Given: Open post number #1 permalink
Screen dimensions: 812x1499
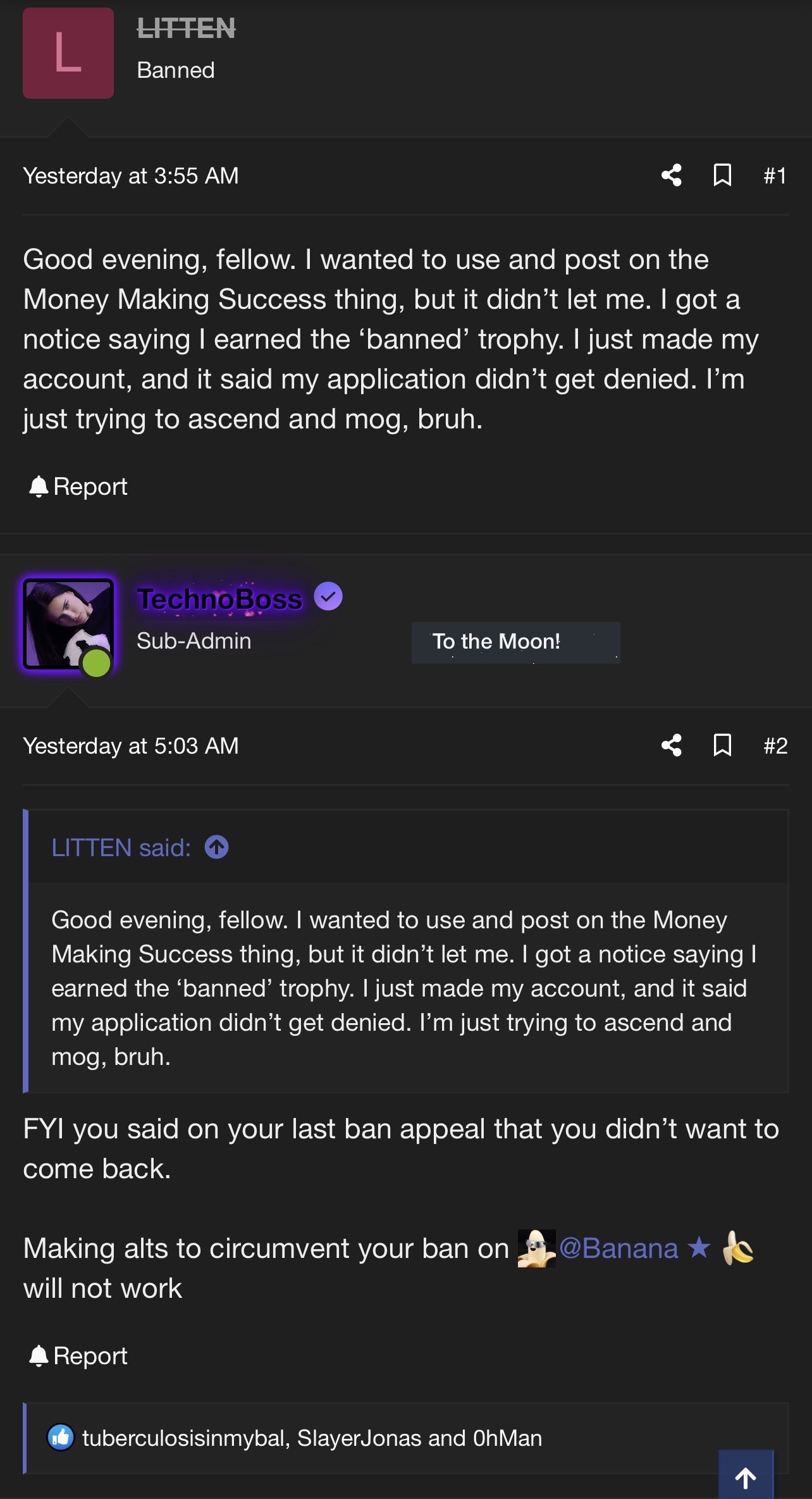Looking at the screenshot, I should (775, 175).
